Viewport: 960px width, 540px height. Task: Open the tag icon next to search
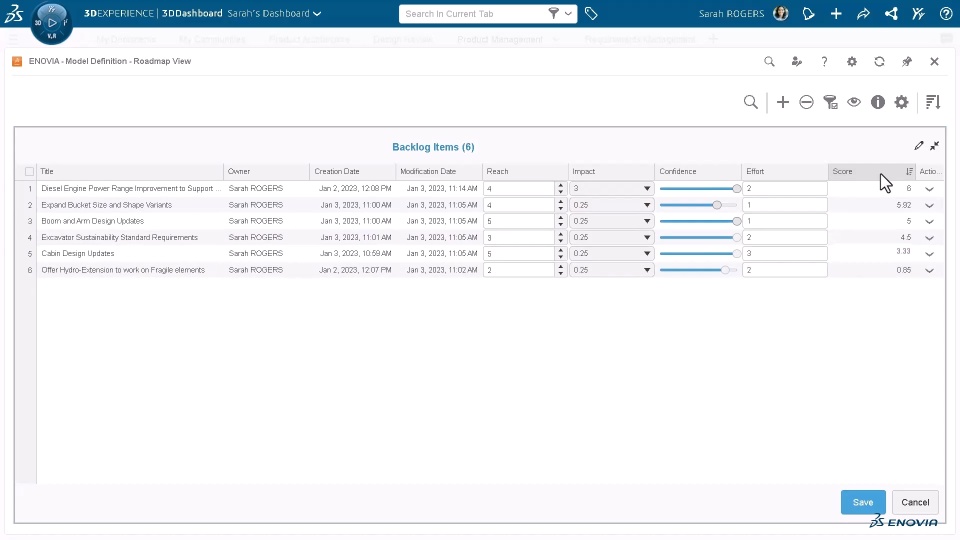click(x=591, y=13)
